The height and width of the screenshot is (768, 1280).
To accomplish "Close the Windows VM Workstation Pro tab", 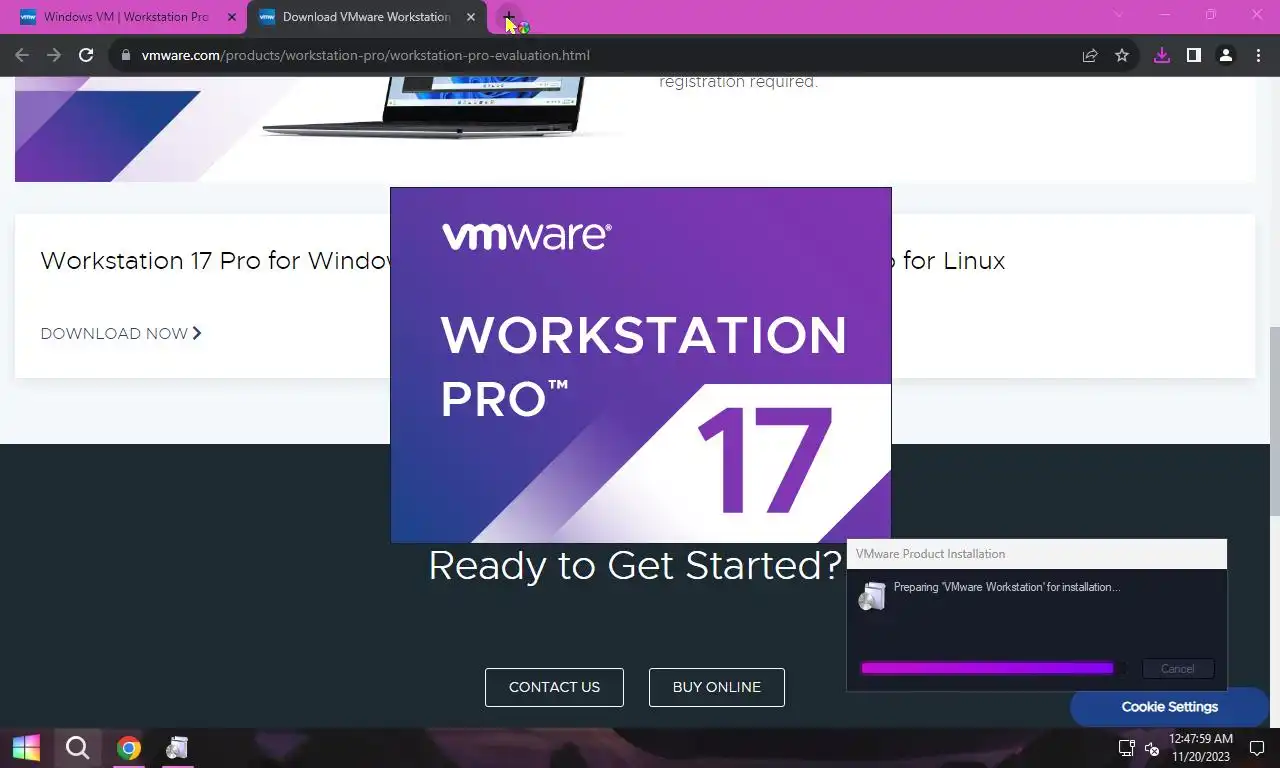I will [231, 17].
